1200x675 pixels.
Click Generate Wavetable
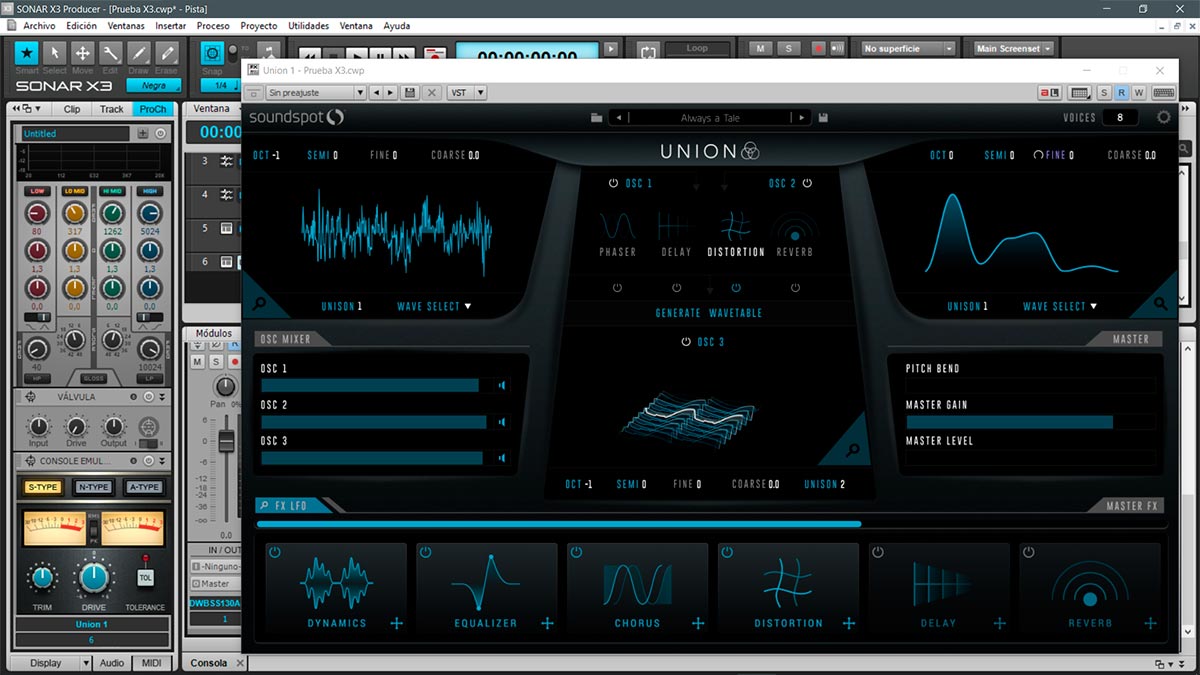click(709, 313)
